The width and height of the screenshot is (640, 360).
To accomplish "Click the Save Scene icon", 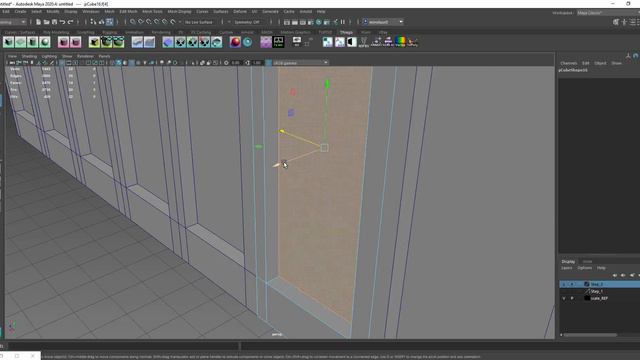I will tap(54, 22).
